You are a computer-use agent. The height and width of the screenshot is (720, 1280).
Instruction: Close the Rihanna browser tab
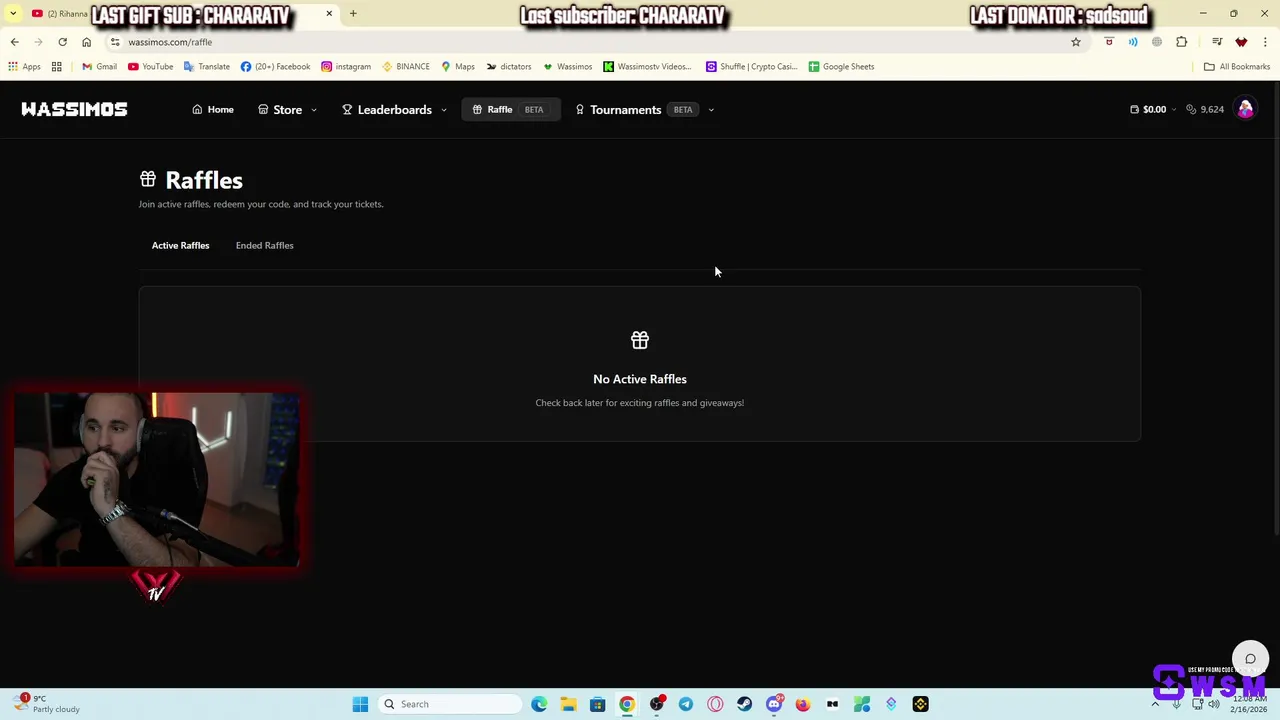[x=329, y=13]
